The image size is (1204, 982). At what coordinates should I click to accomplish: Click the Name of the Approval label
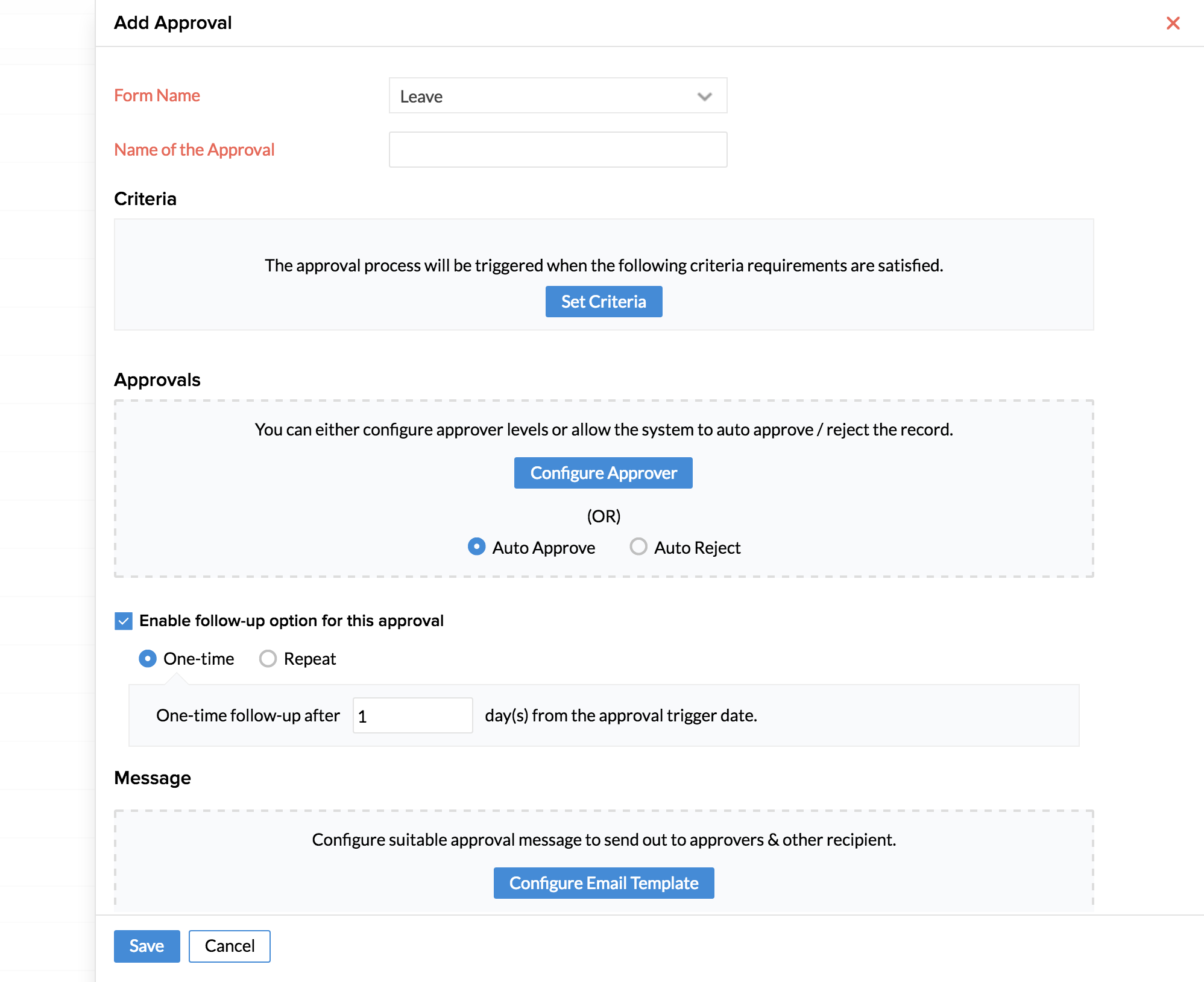coord(194,150)
